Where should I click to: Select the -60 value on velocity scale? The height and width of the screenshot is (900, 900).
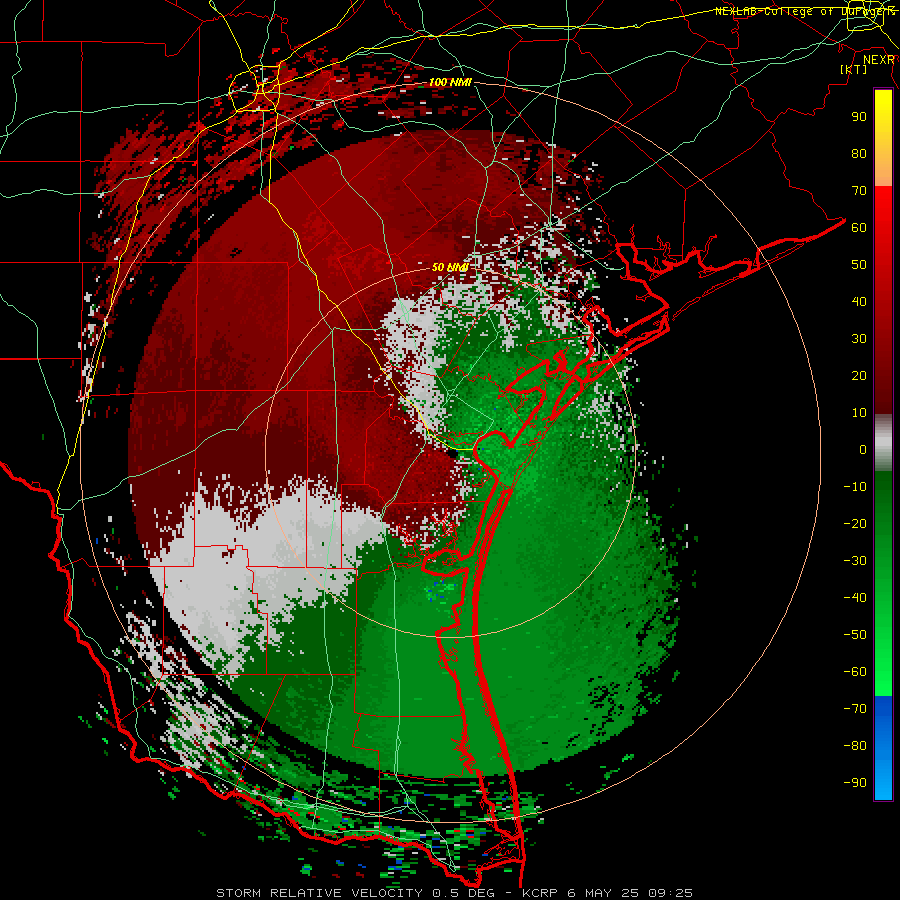(855, 672)
